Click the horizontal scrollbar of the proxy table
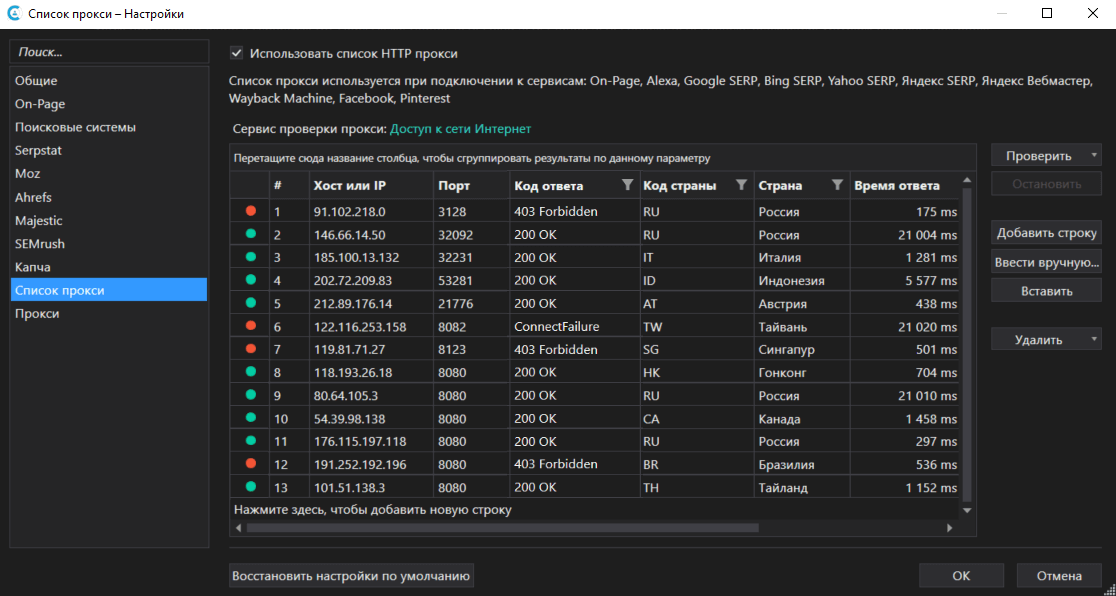Viewport: 1116px width, 596px height. (x=502, y=528)
